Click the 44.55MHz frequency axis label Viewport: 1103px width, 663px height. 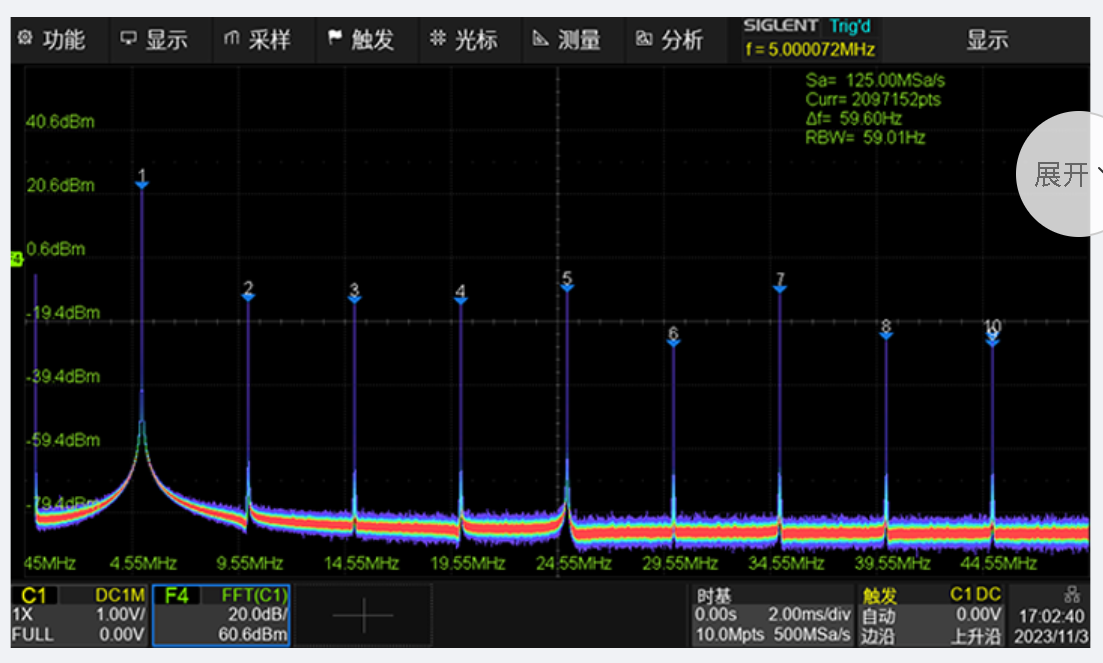pyautogui.click(x=998, y=563)
